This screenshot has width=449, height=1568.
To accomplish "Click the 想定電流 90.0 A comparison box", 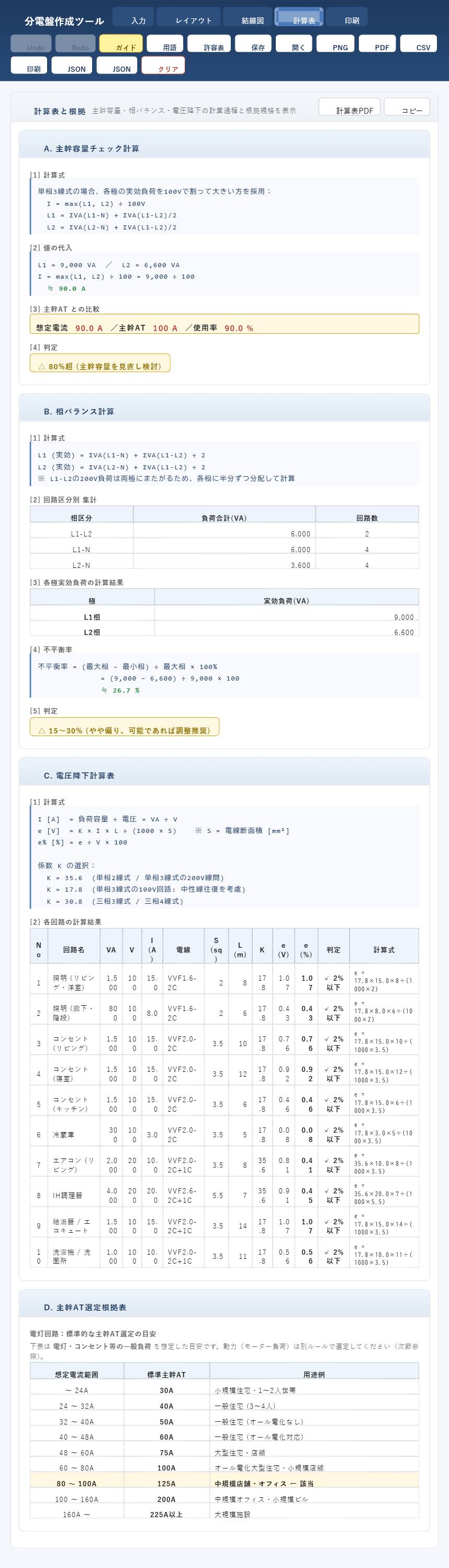I will [x=224, y=324].
